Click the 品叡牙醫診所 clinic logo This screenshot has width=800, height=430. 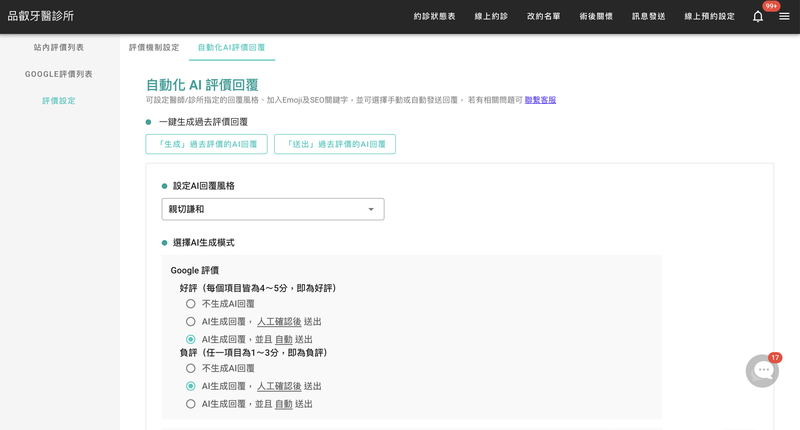[40, 16]
